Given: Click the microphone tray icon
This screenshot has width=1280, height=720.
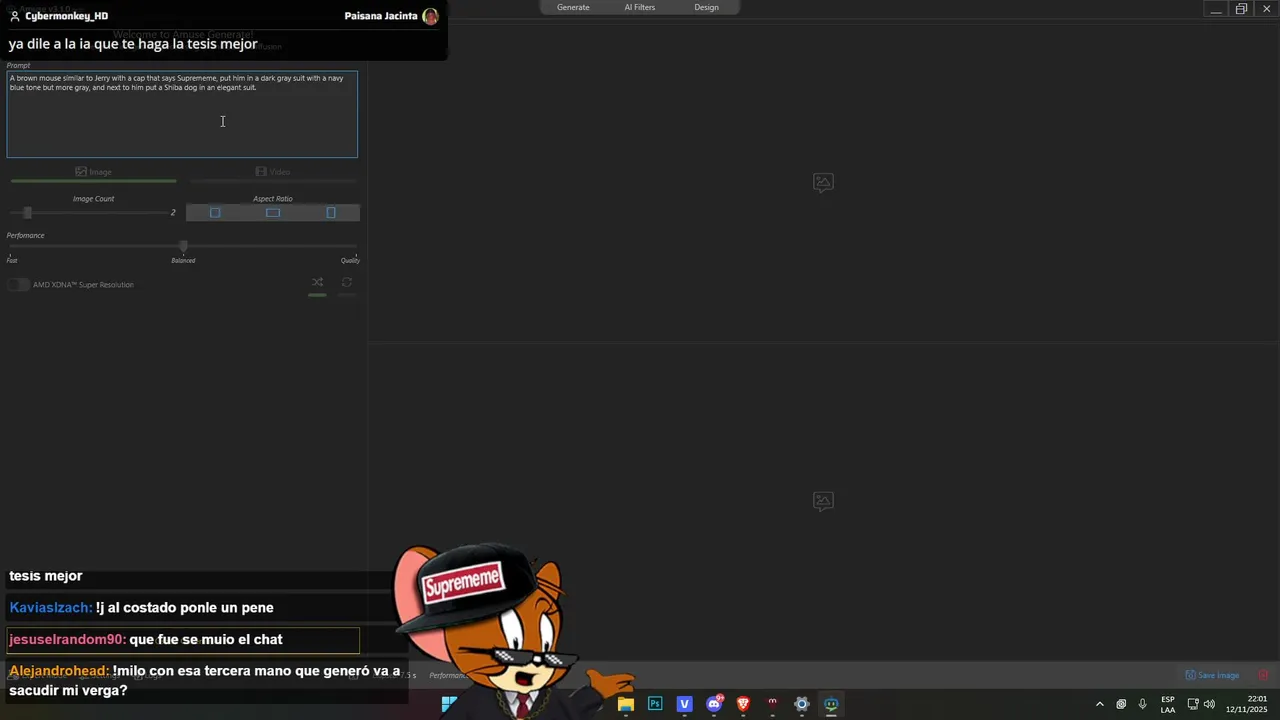Looking at the screenshot, I should click(1142, 704).
